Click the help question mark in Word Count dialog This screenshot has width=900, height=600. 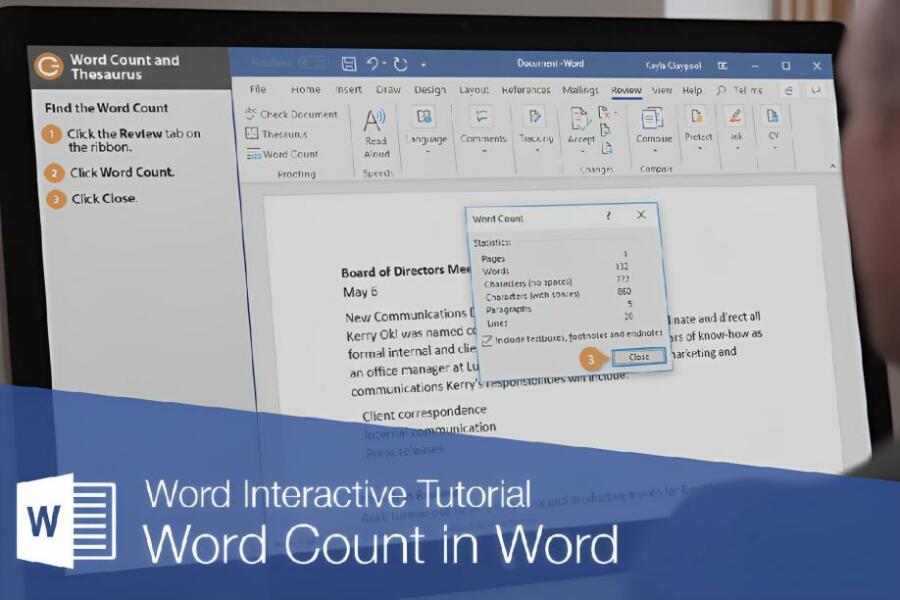tap(608, 215)
